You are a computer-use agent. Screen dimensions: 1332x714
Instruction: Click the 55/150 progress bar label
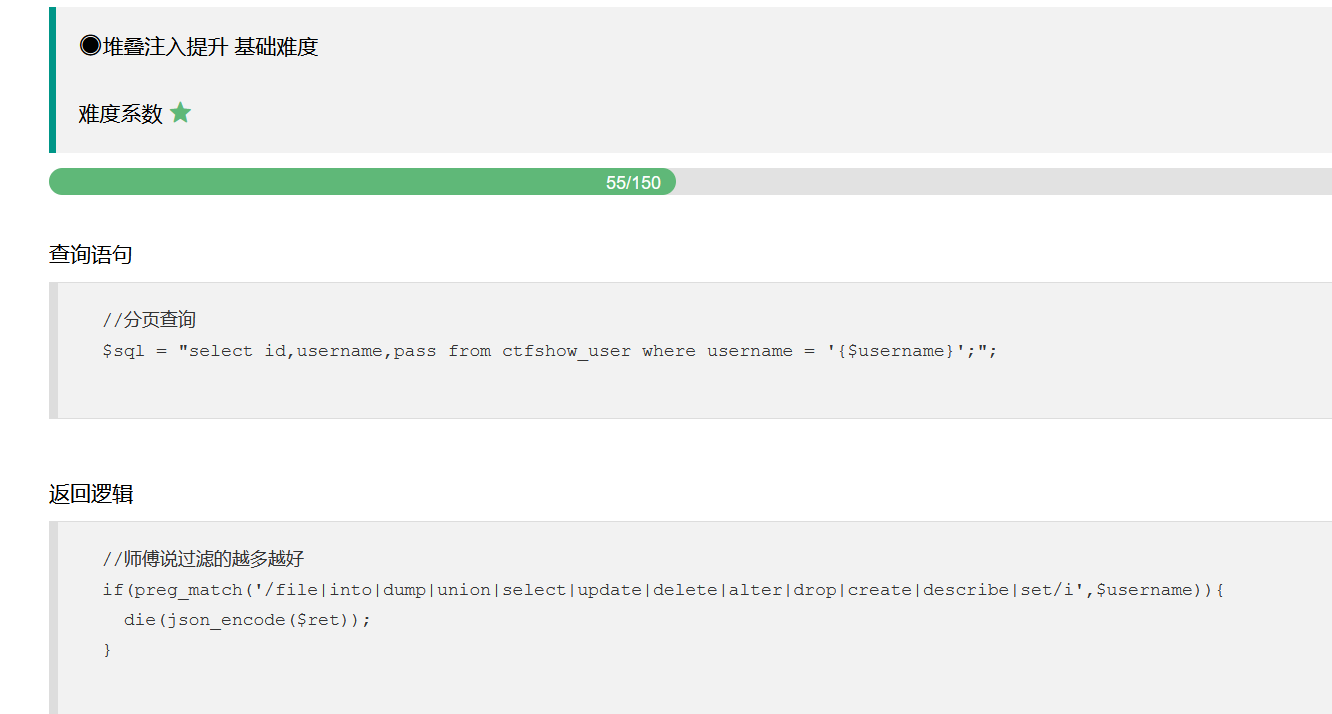pos(633,183)
